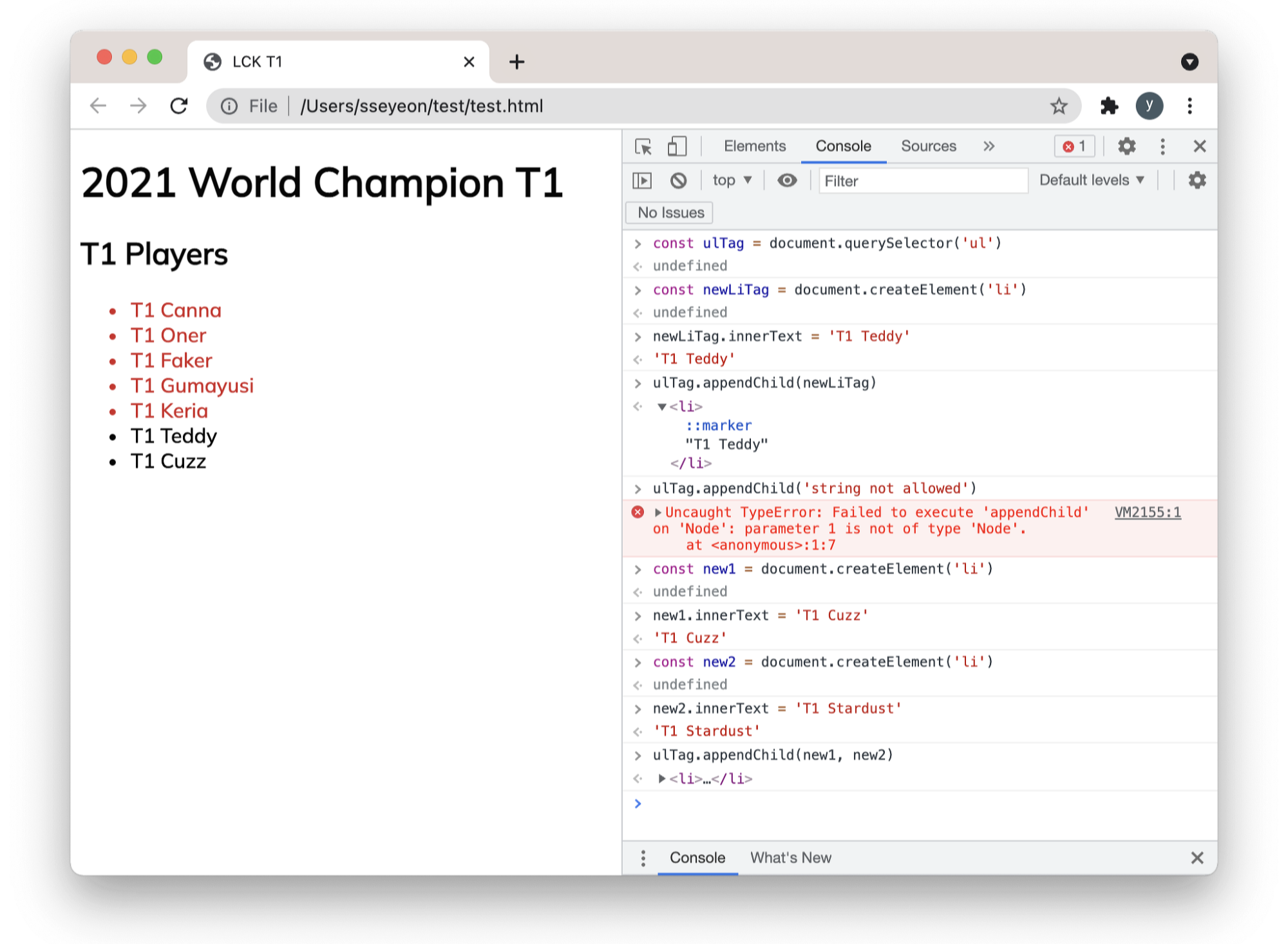Switch to the What's New drawer tab
Viewport: 1288px width, 944px height.
point(790,858)
